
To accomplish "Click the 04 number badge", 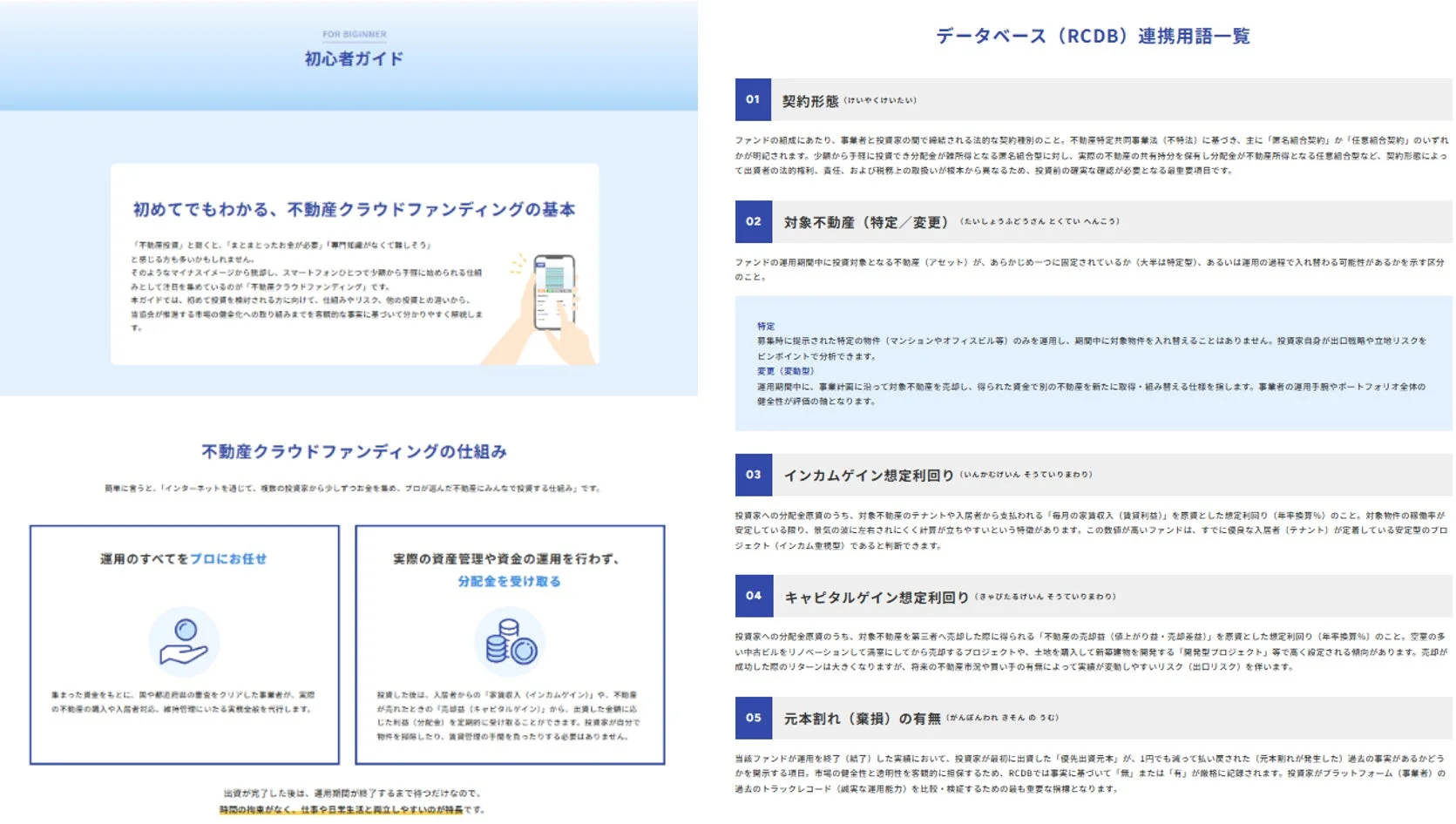I will [753, 596].
